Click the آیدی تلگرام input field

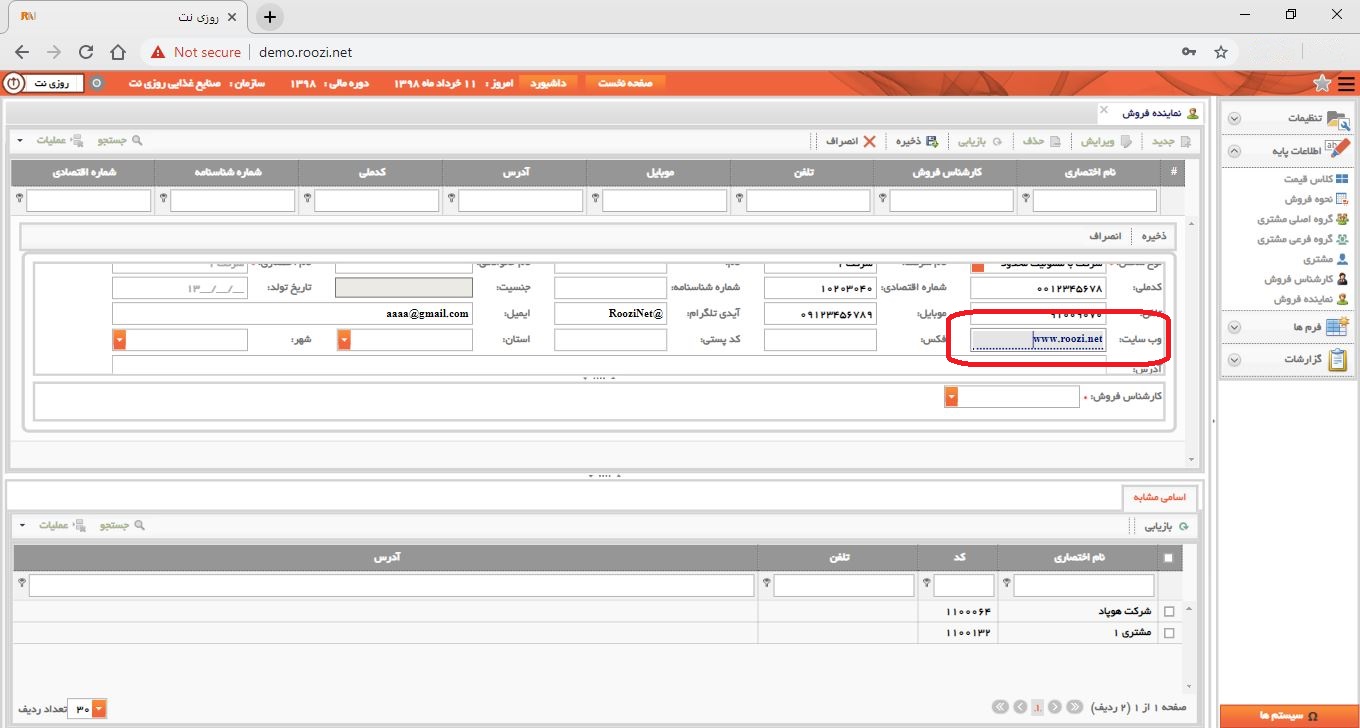[x=610, y=314]
